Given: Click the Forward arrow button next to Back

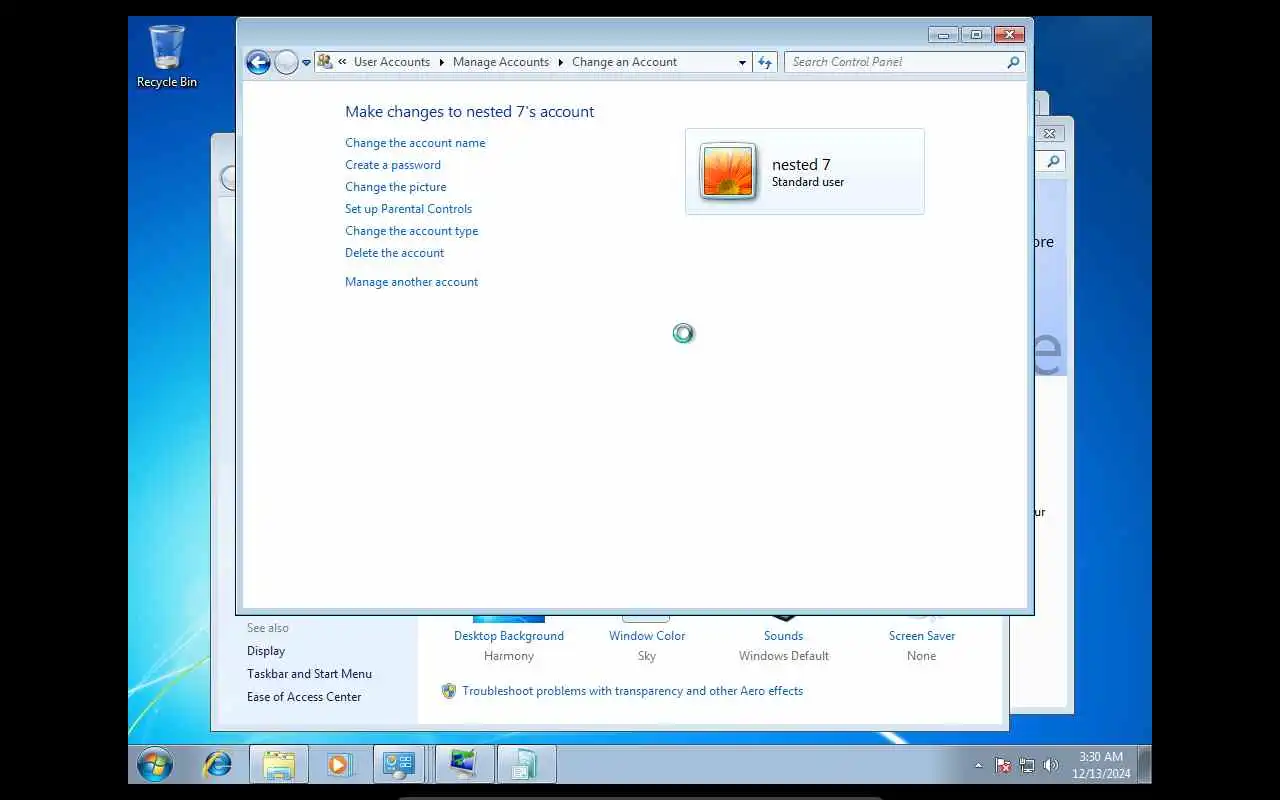Looking at the screenshot, I should 286,63.
